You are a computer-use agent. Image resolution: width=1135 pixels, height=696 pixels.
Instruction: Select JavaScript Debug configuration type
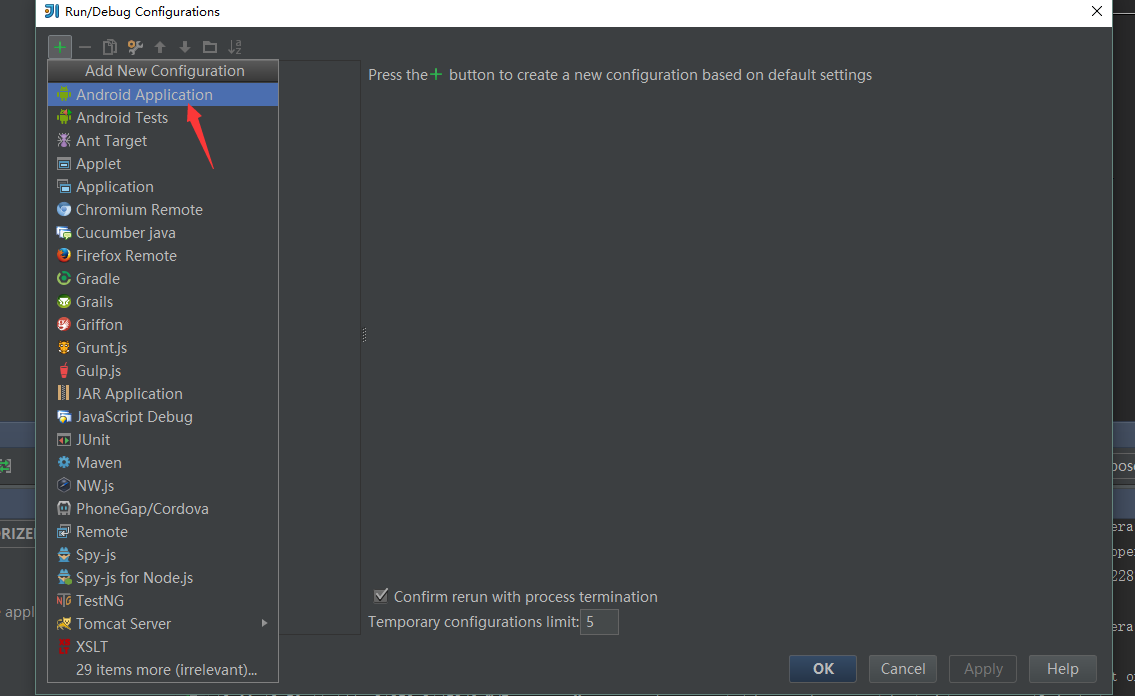[x=163, y=417]
